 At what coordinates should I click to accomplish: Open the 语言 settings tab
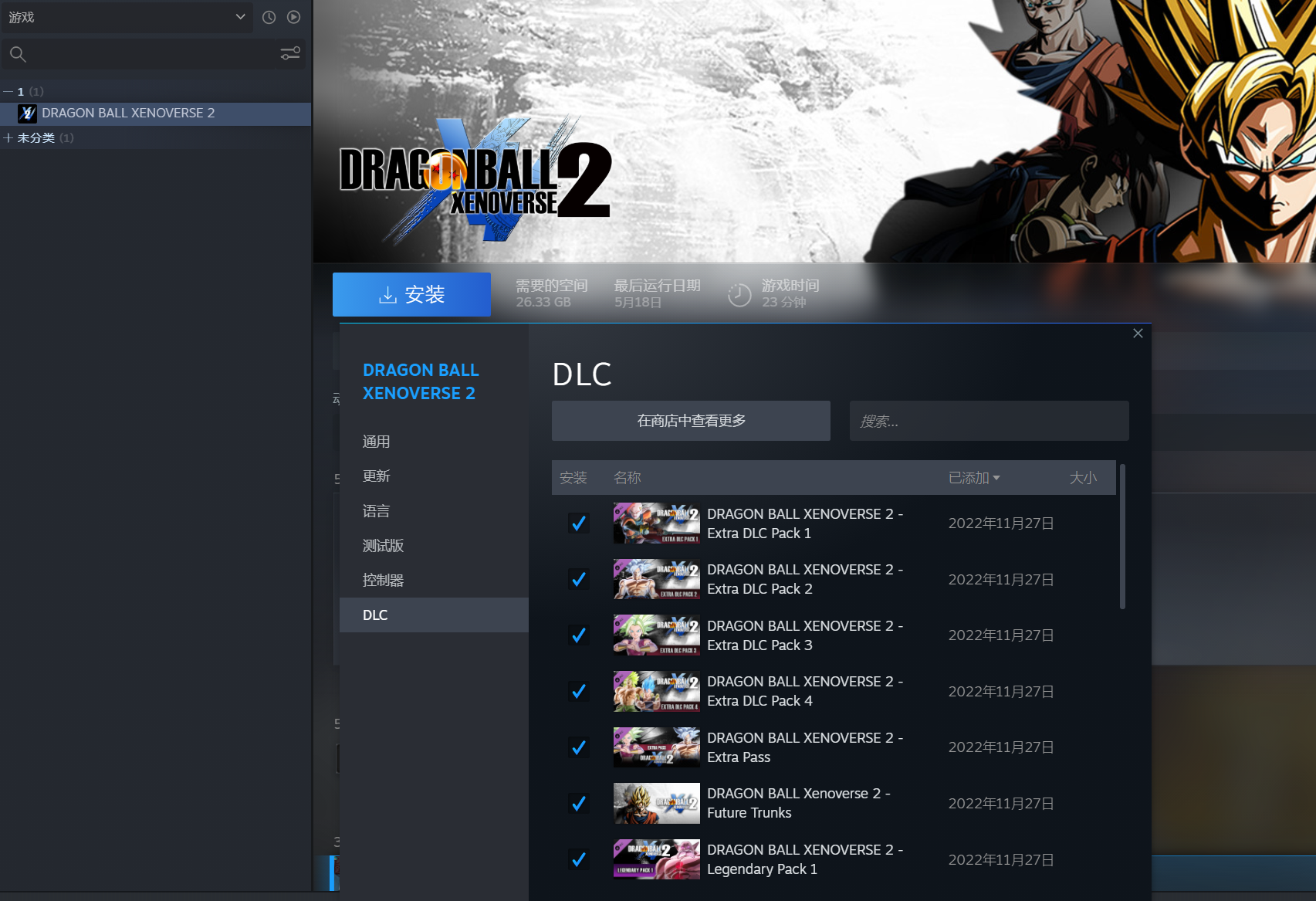pos(434,511)
